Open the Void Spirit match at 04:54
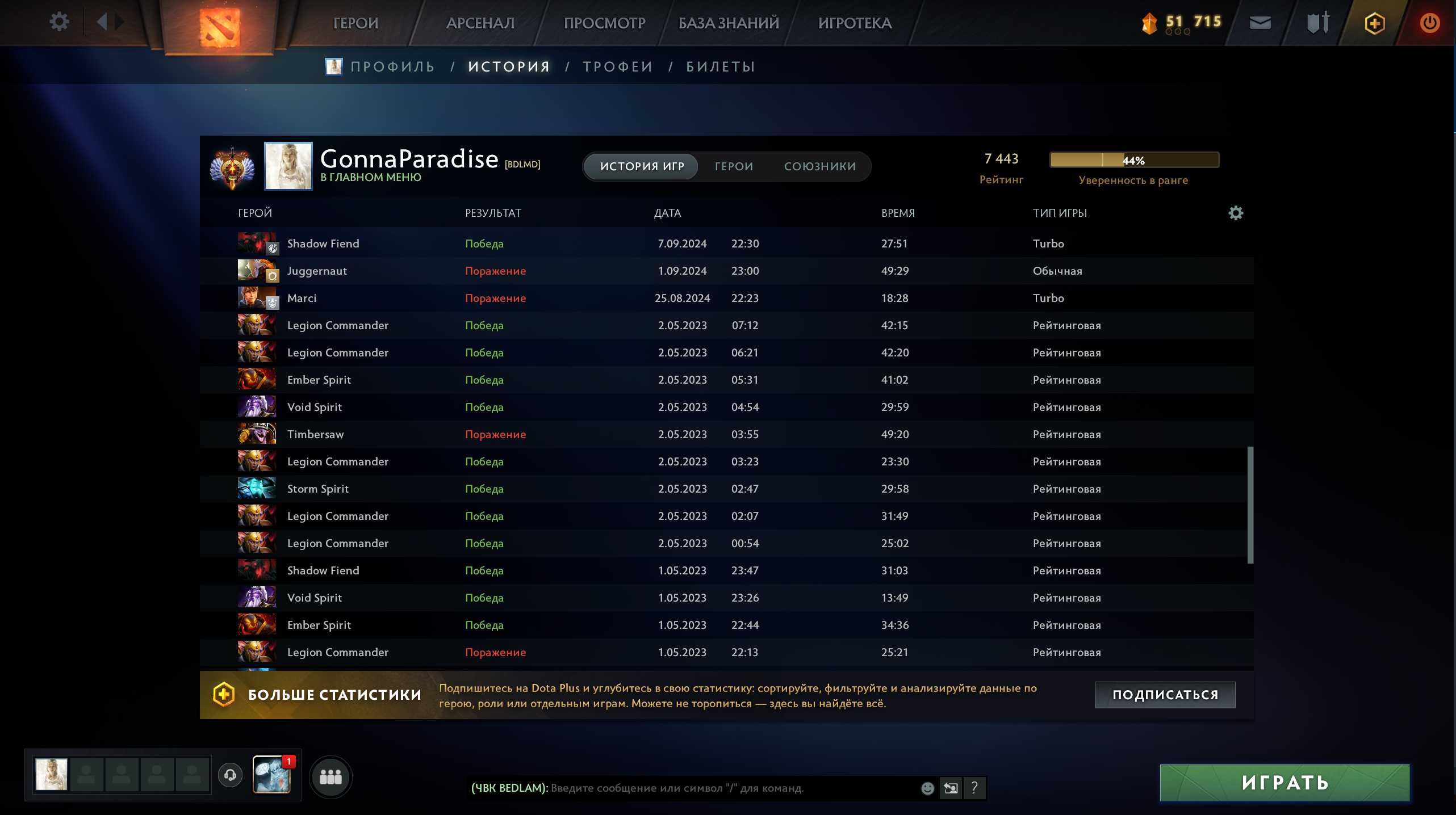This screenshot has height=815, width=1456. tap(727, 407)
